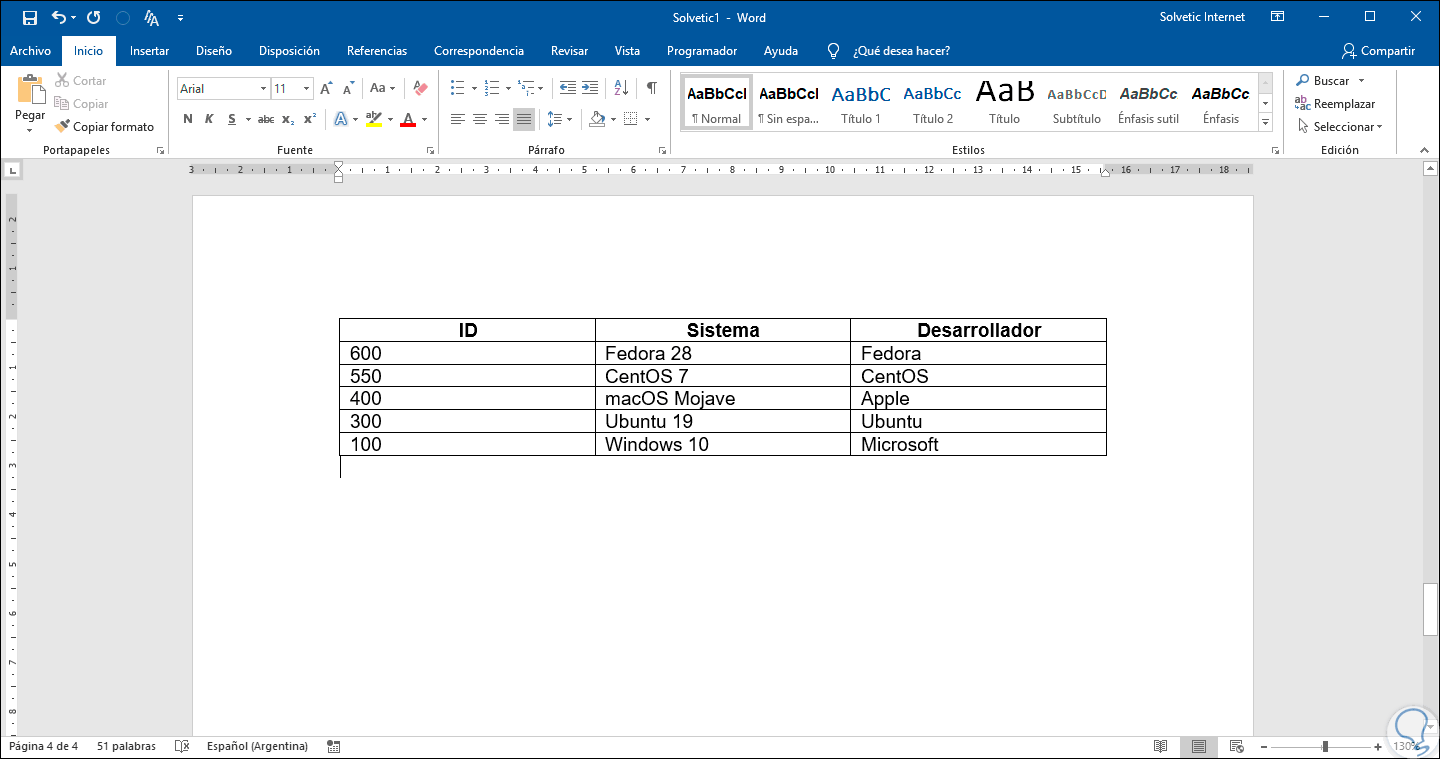
Task: Toggle bold (N) formatting
Action: 188,119
